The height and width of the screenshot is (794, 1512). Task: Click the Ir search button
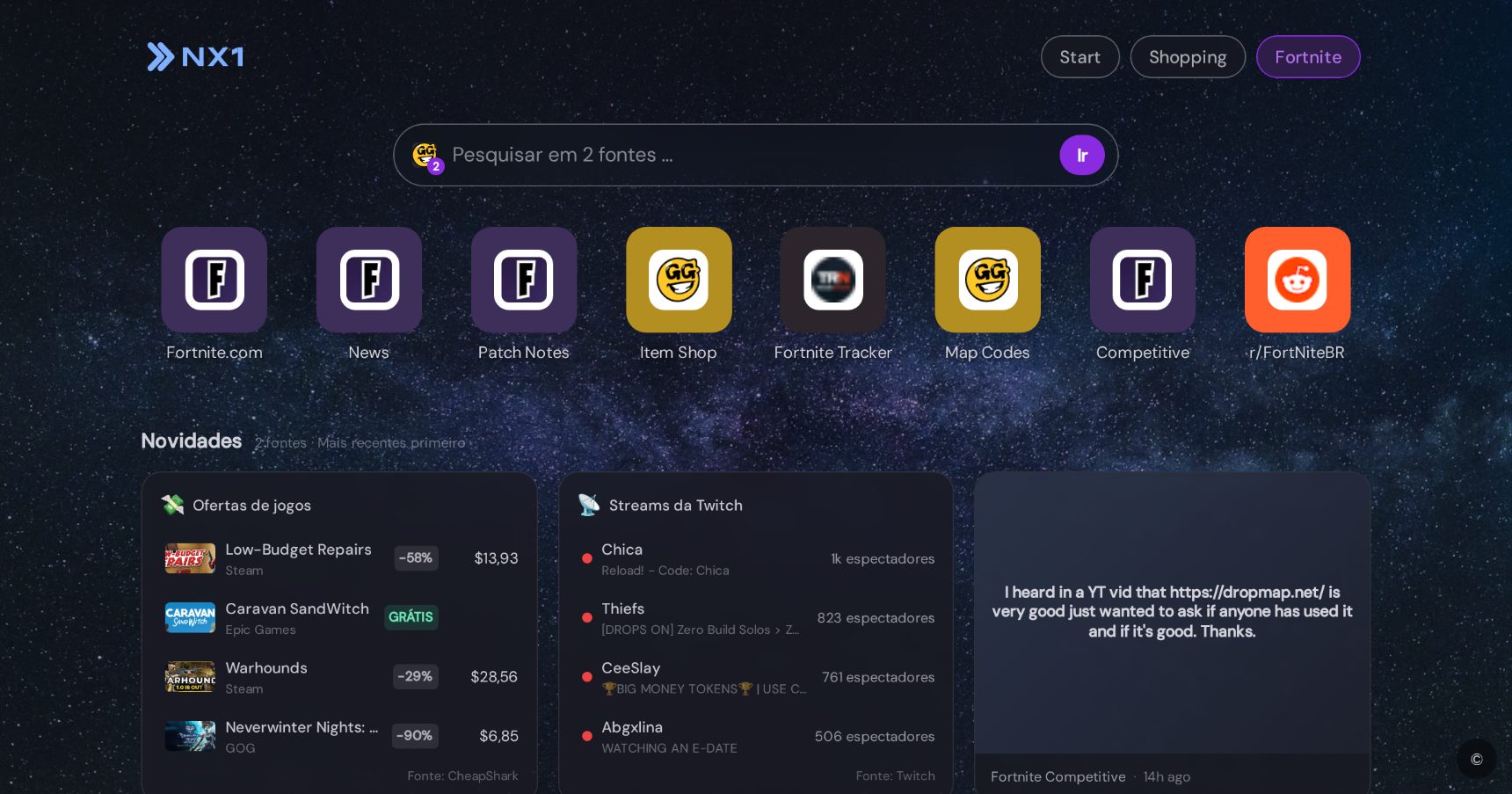[1082, 155]
